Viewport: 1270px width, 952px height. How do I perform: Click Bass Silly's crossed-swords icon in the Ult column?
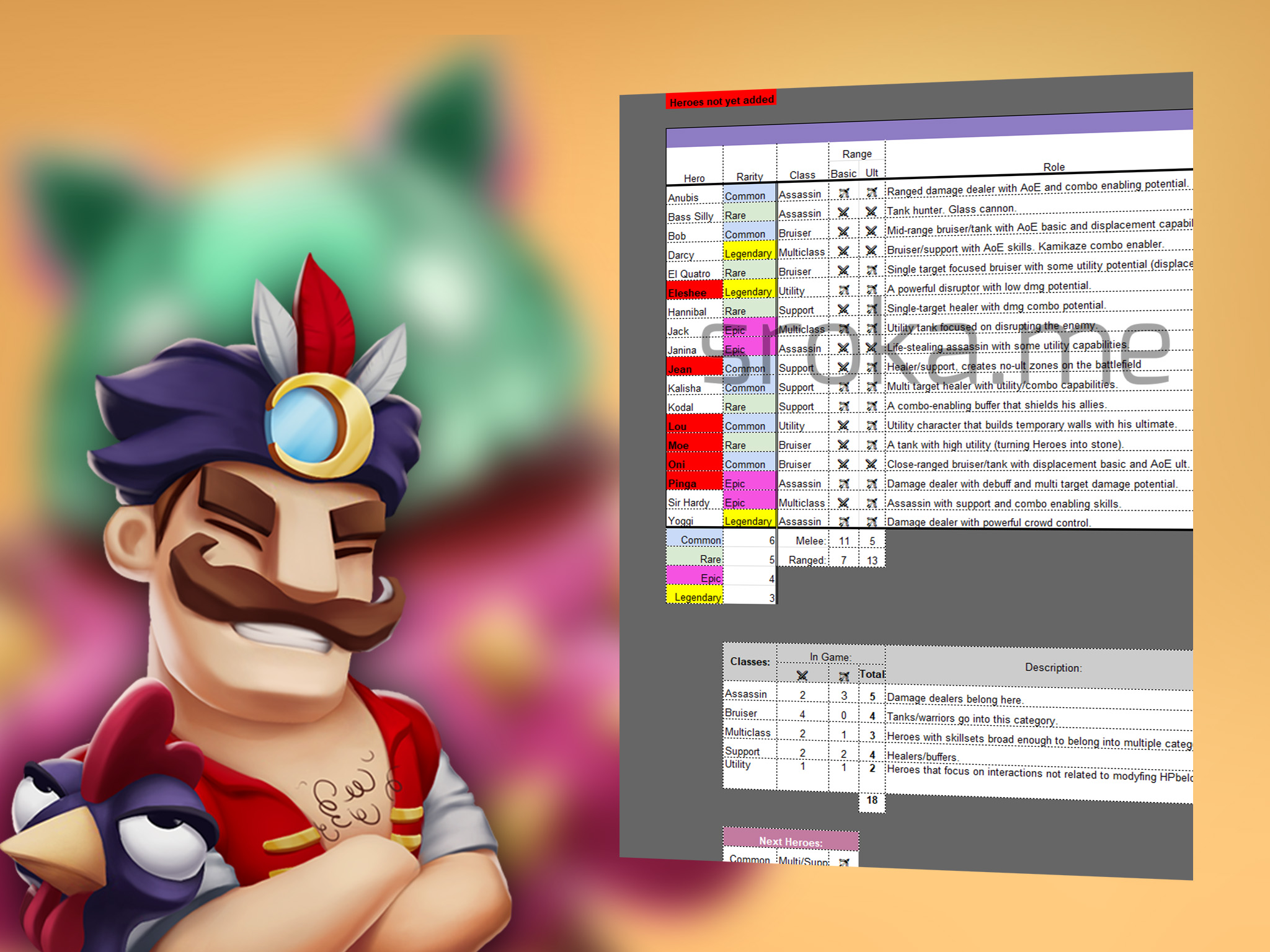tap(871, 212)
